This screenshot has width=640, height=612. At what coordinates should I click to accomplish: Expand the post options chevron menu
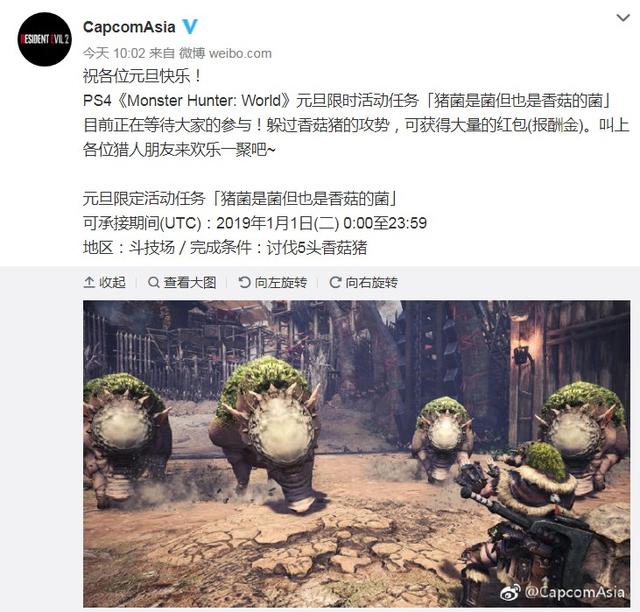[x=623, y=18]
